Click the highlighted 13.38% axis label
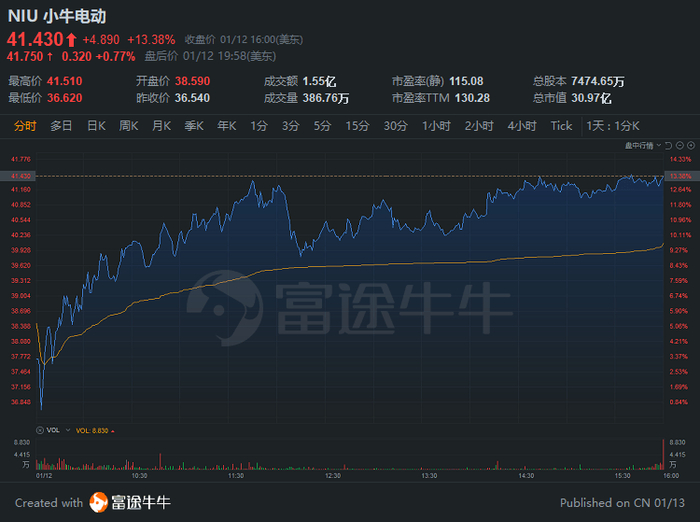The width and height of the screenshot is (700, 522). click(680, 176)
